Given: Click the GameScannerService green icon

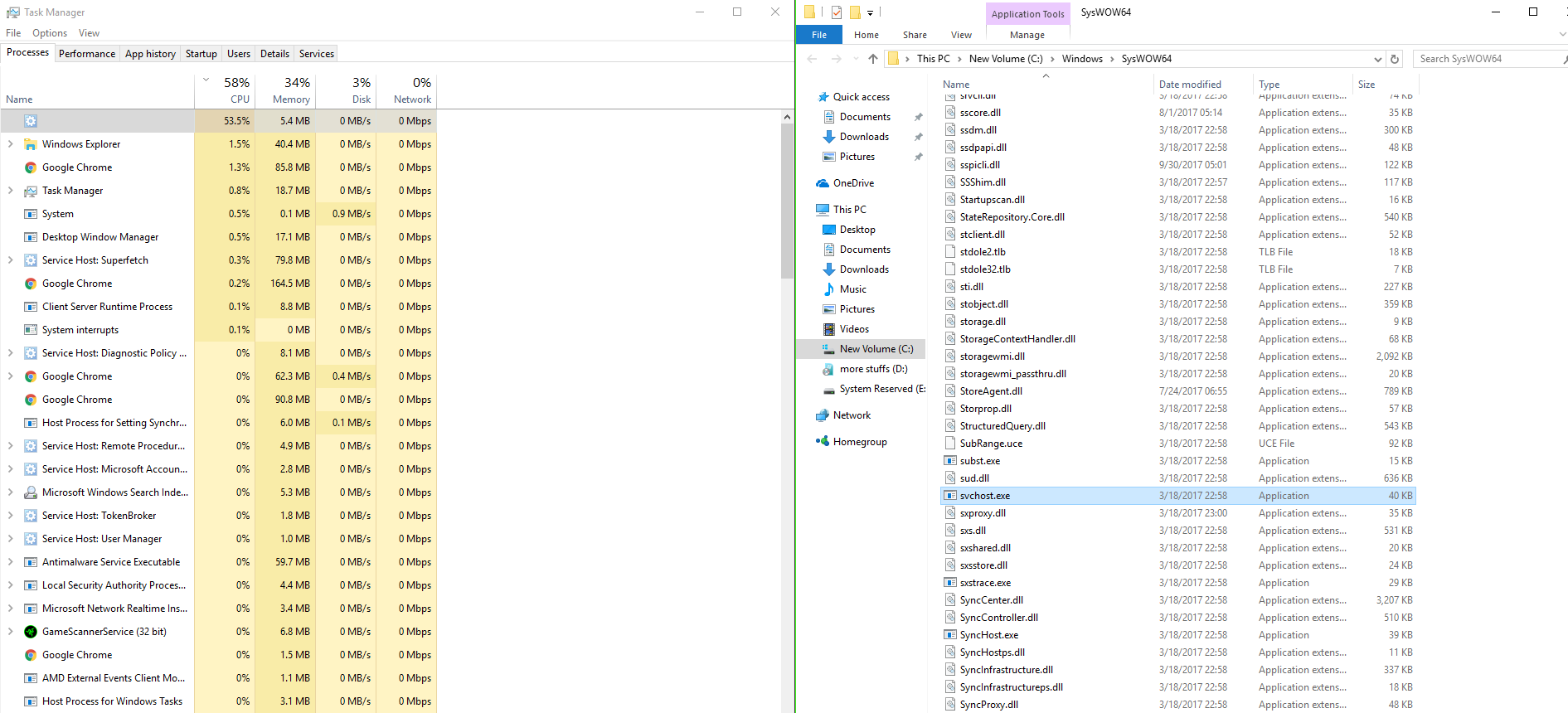Looking at the screenshot, I should click(x=31, y=632).
